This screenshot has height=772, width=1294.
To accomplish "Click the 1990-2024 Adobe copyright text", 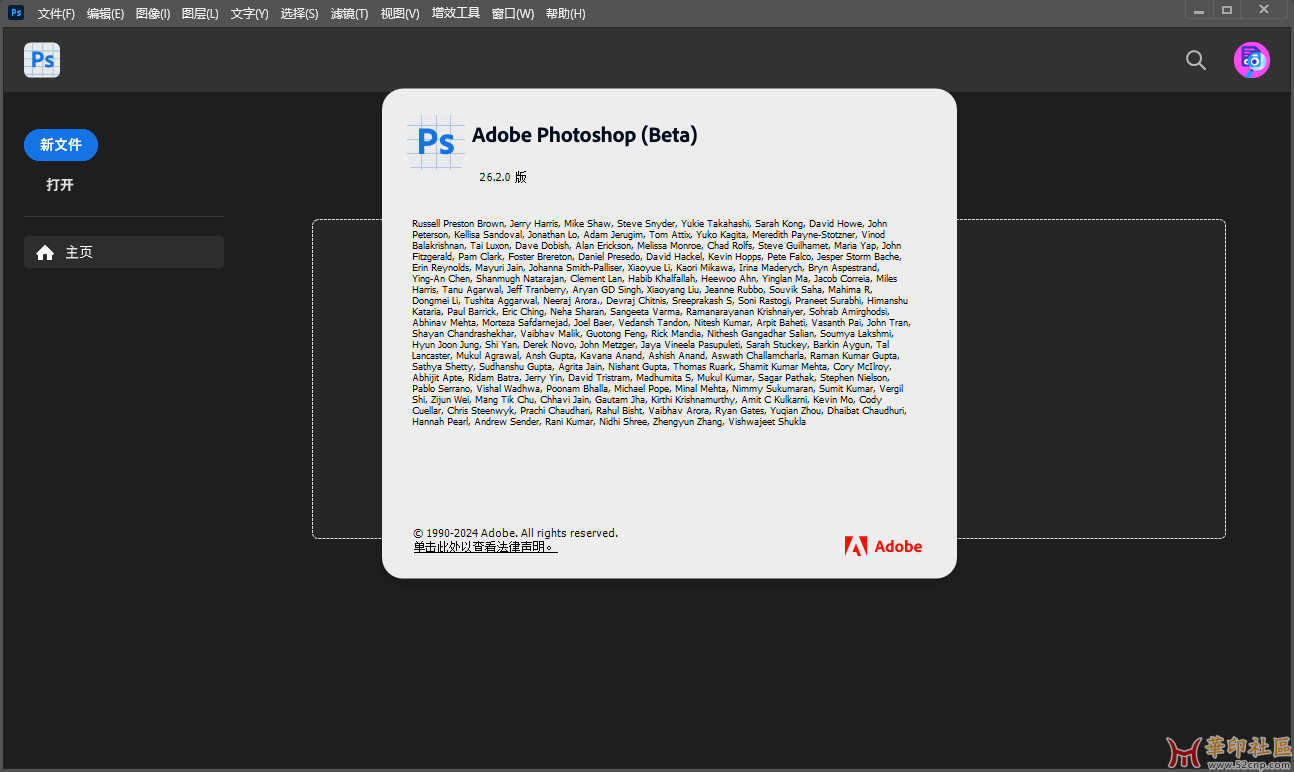I will point(516,533).
